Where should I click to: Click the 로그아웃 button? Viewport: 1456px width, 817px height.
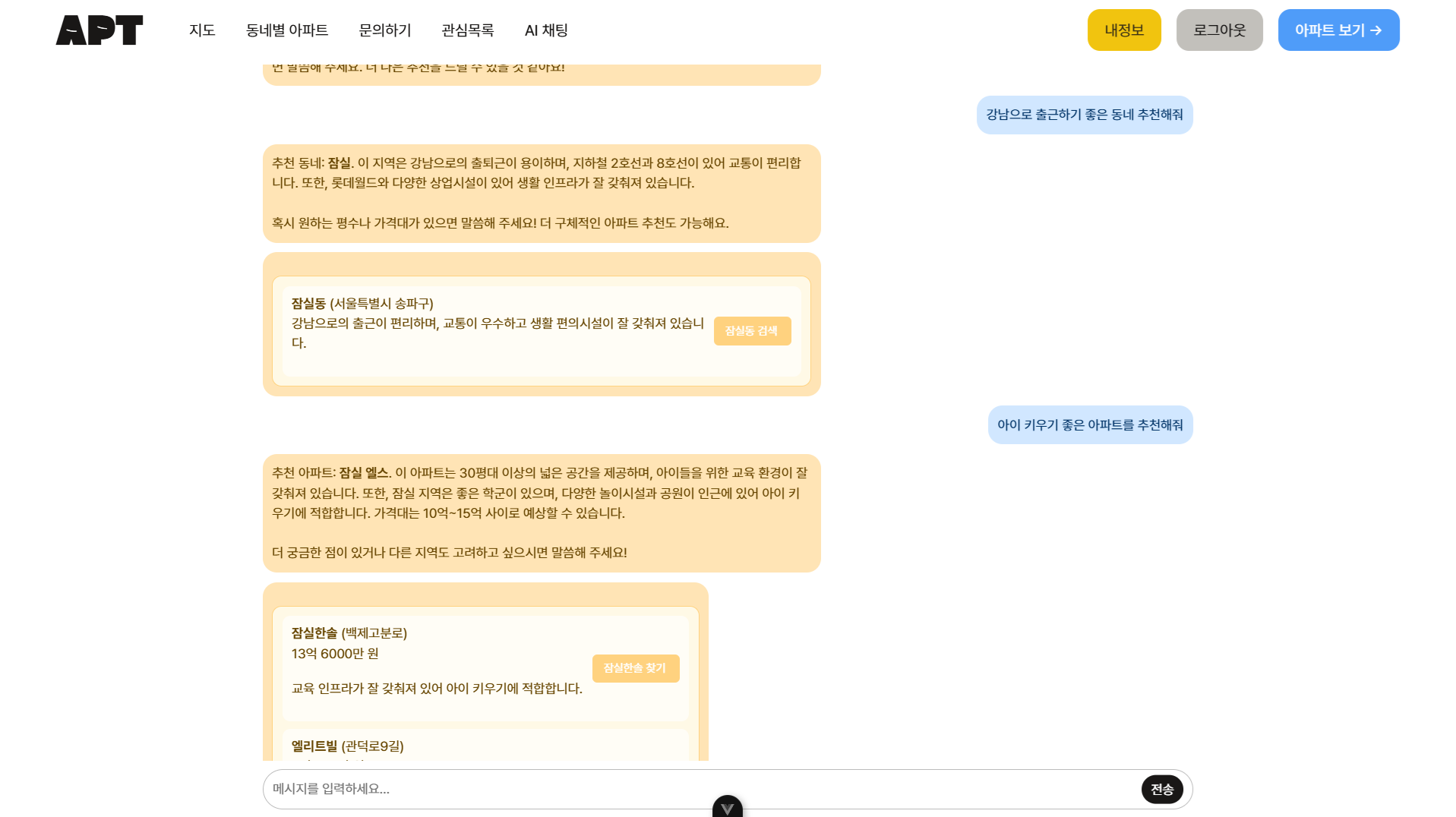[x=1220, y=30]
